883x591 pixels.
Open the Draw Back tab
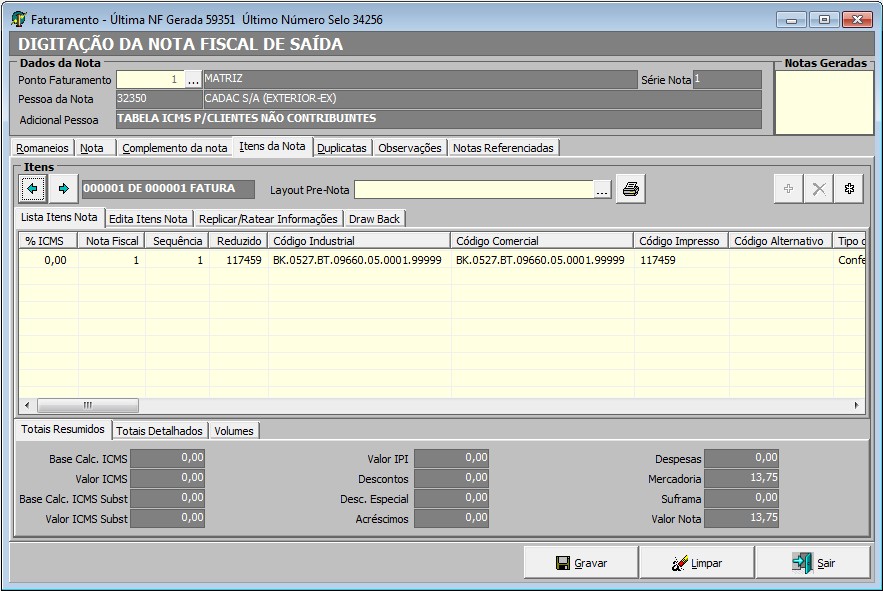(x=374, y=218)
